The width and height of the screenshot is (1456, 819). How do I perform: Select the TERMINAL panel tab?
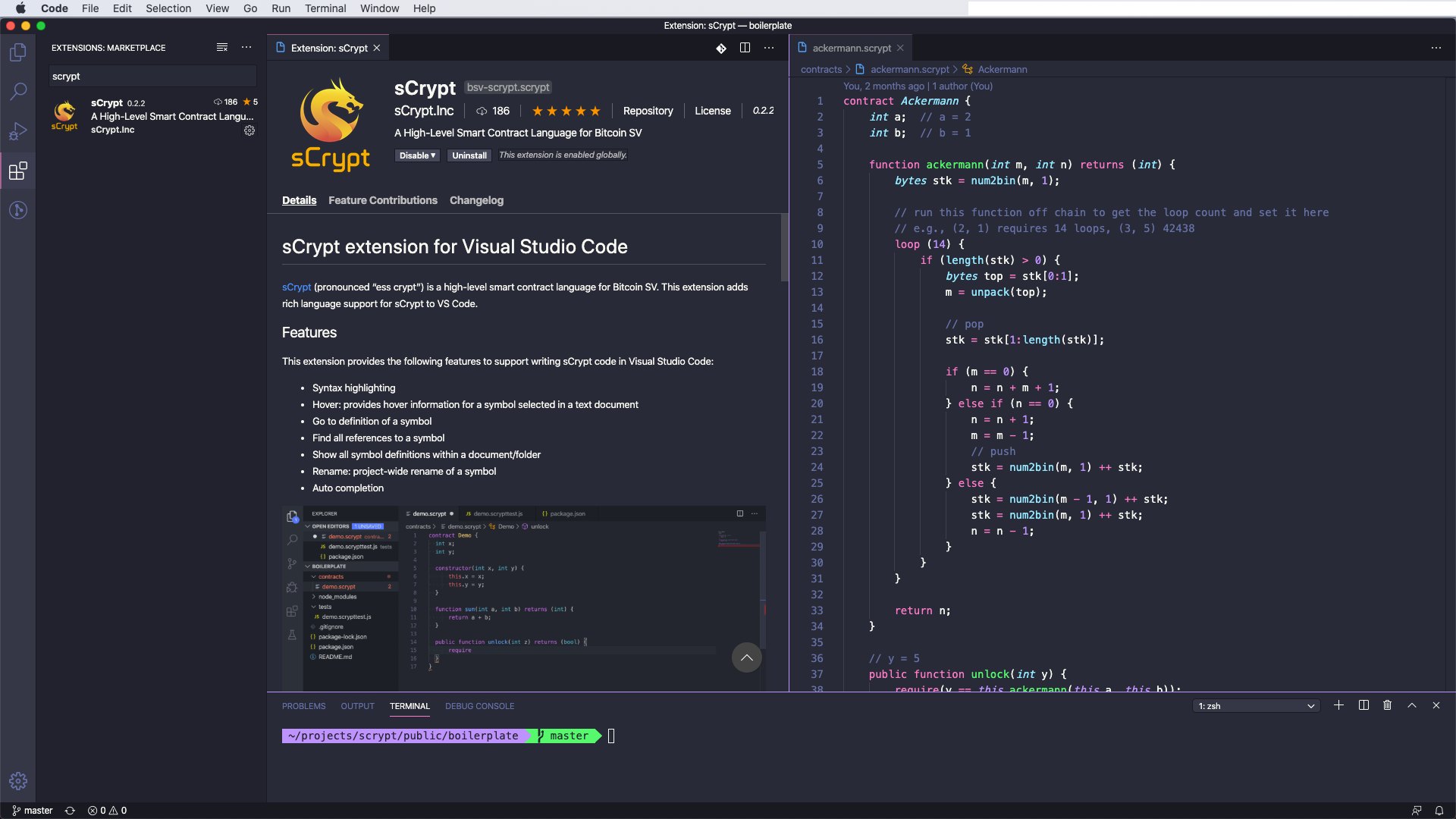click(409, 706)
